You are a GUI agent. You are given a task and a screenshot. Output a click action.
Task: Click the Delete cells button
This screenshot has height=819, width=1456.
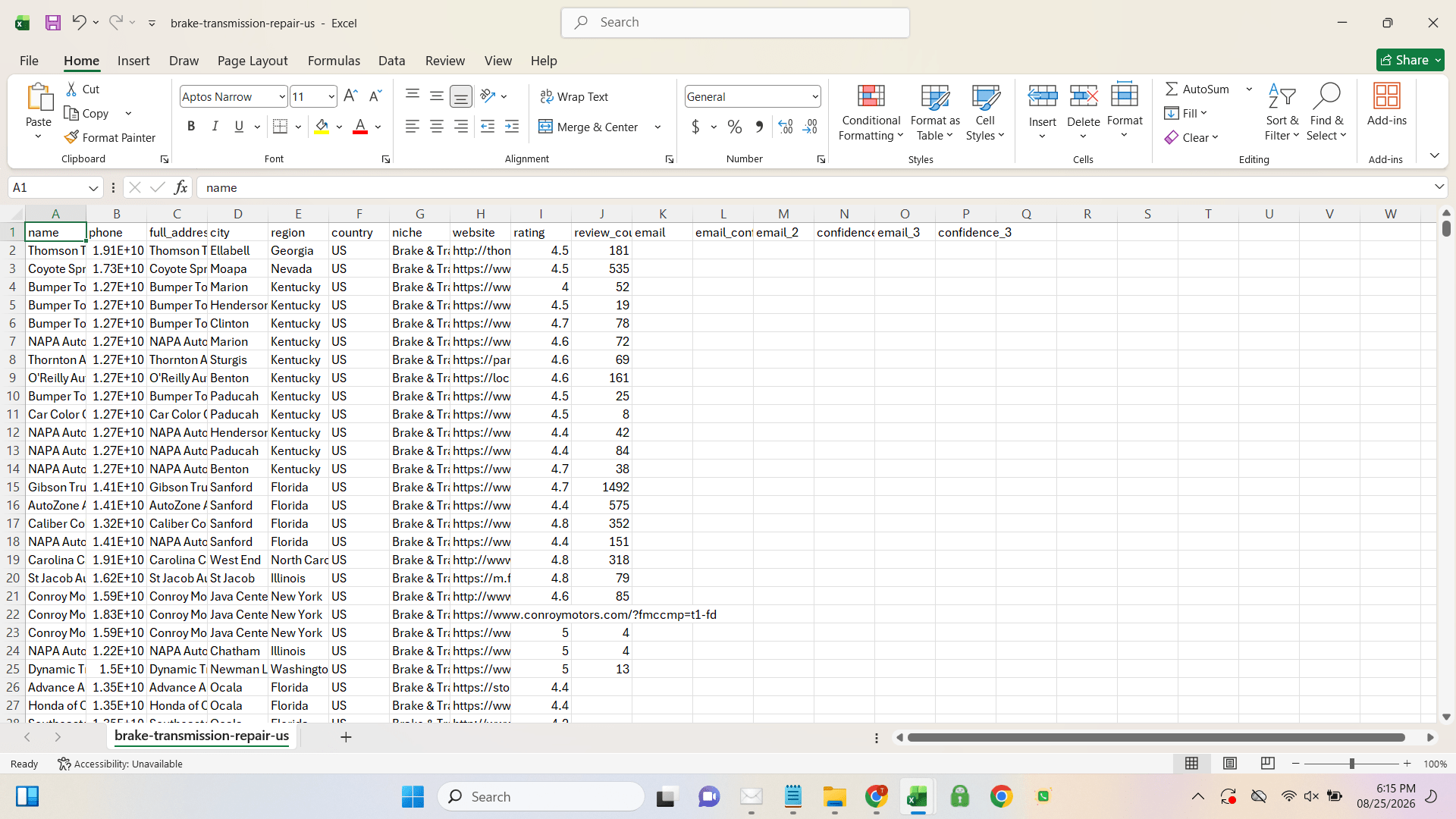tap(1084, 111)
